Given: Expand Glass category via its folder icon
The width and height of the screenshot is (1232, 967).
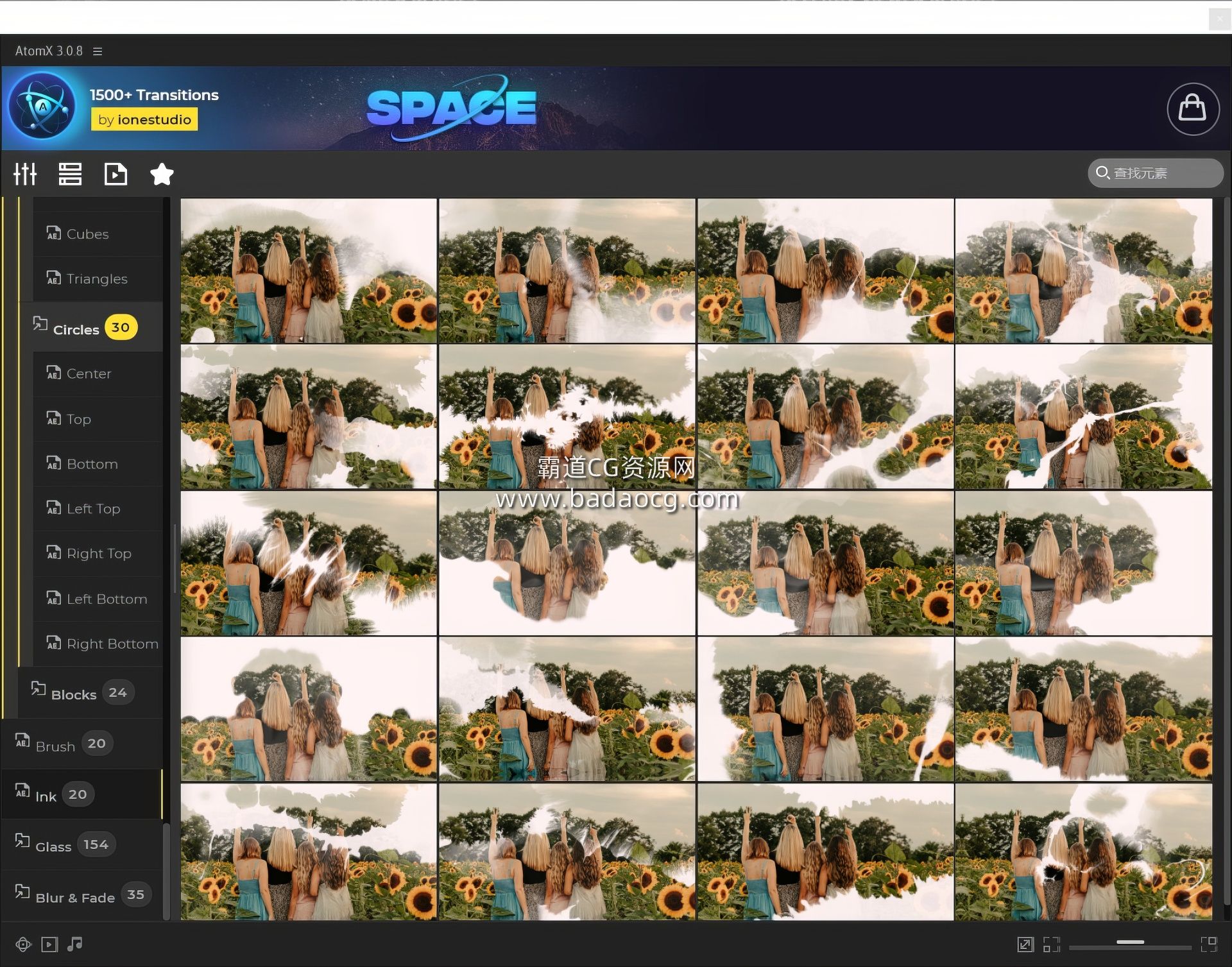Looking at the screenshot, I should (x=22, y=841).
